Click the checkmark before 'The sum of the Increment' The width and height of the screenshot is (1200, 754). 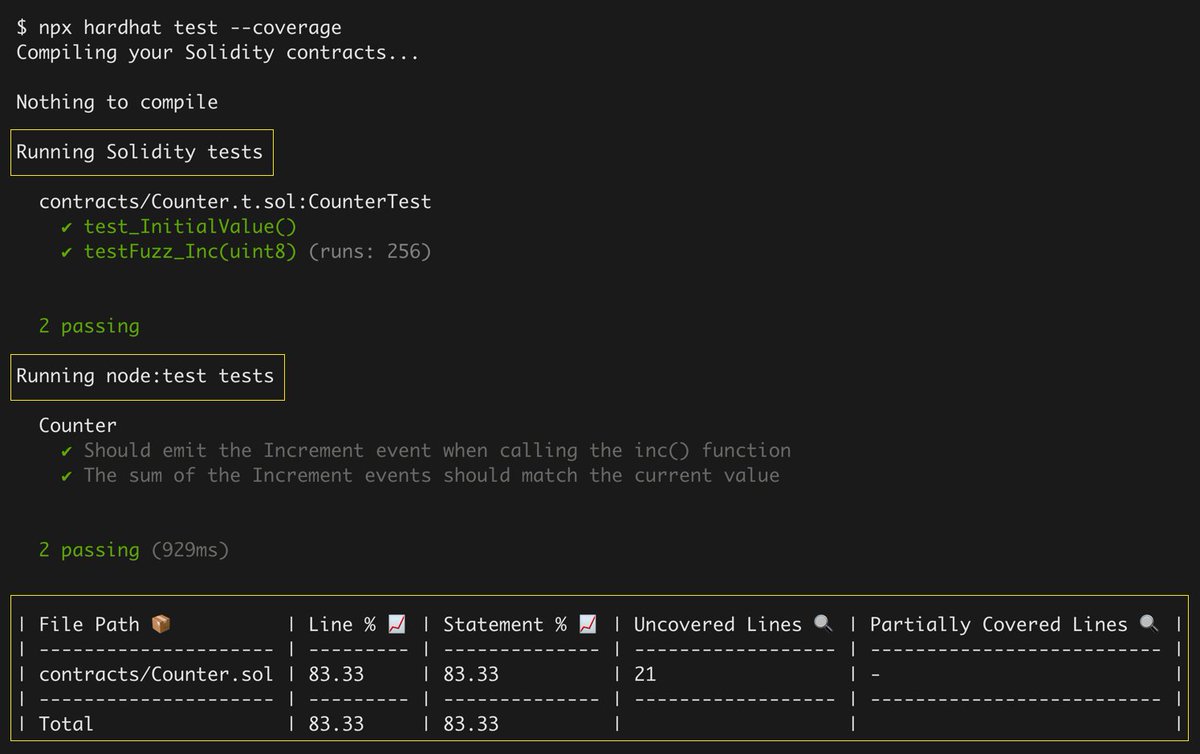click(x=67, y=476)
